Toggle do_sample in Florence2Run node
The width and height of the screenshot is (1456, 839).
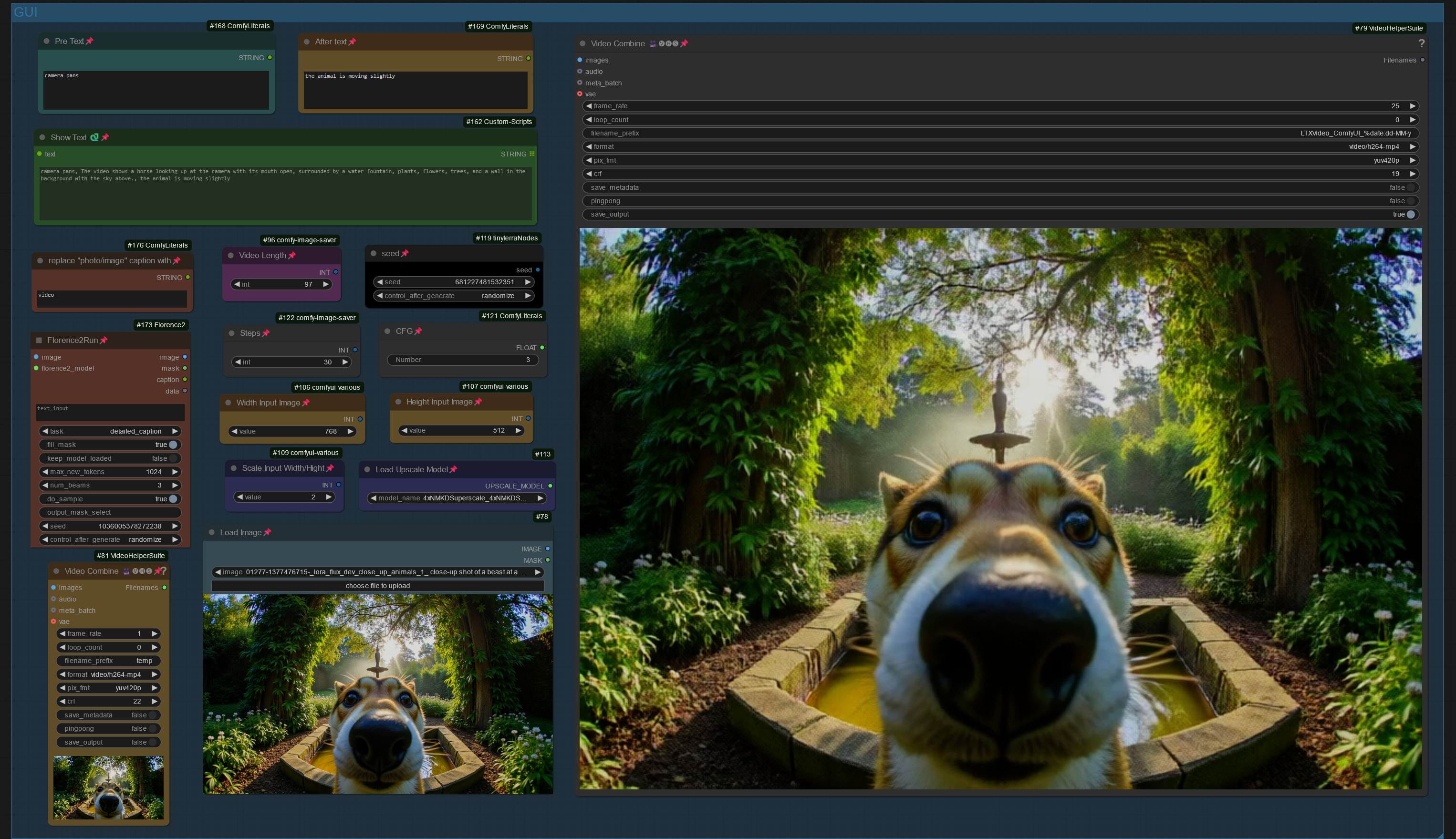coord(172,499)
